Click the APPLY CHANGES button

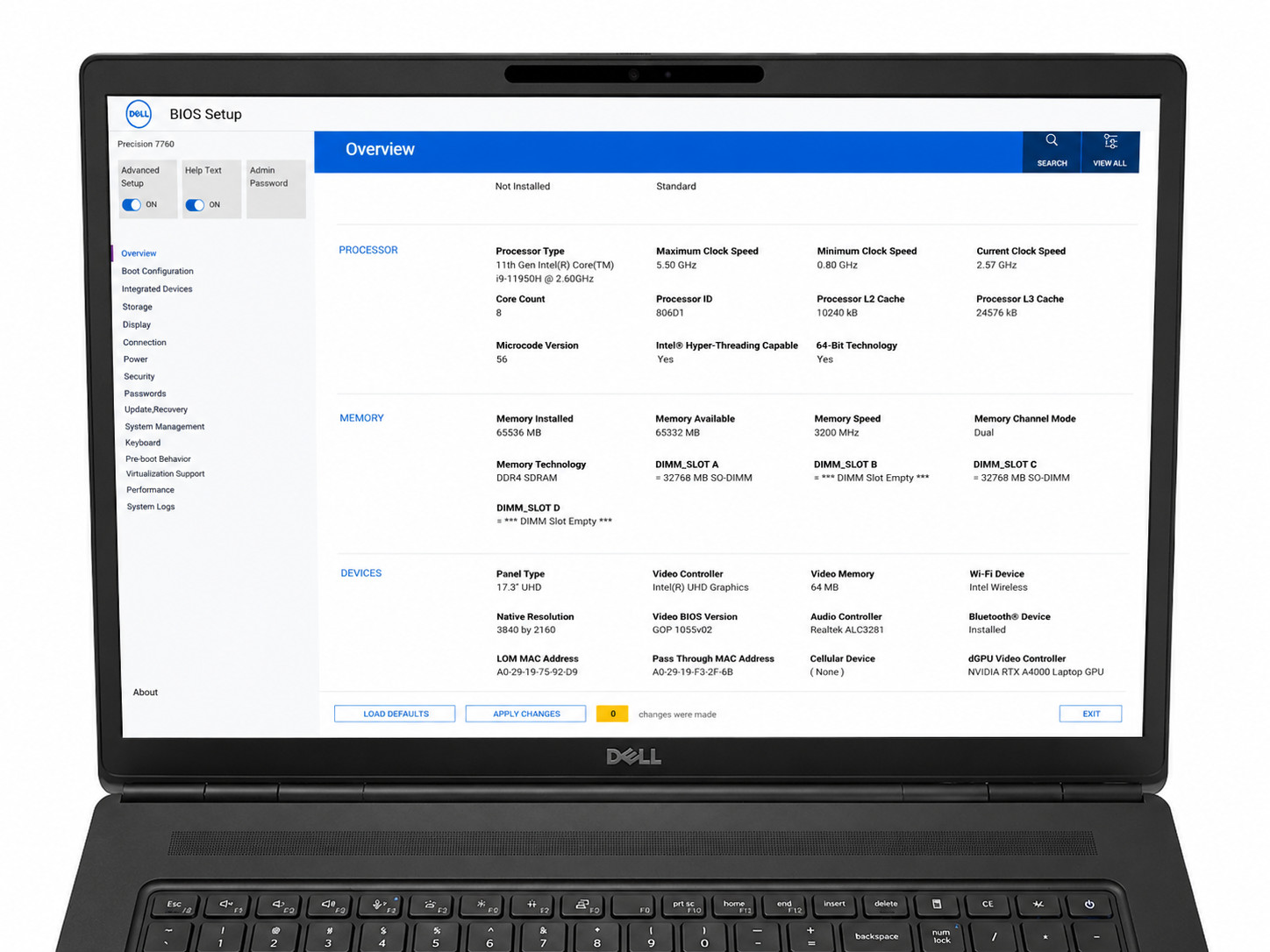525,714
